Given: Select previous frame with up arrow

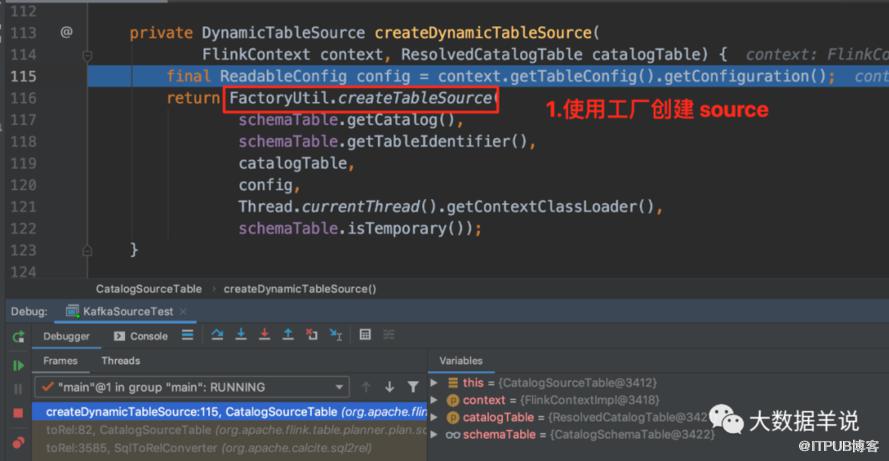Looking at the screenshot, I should (x=366, y=387).
